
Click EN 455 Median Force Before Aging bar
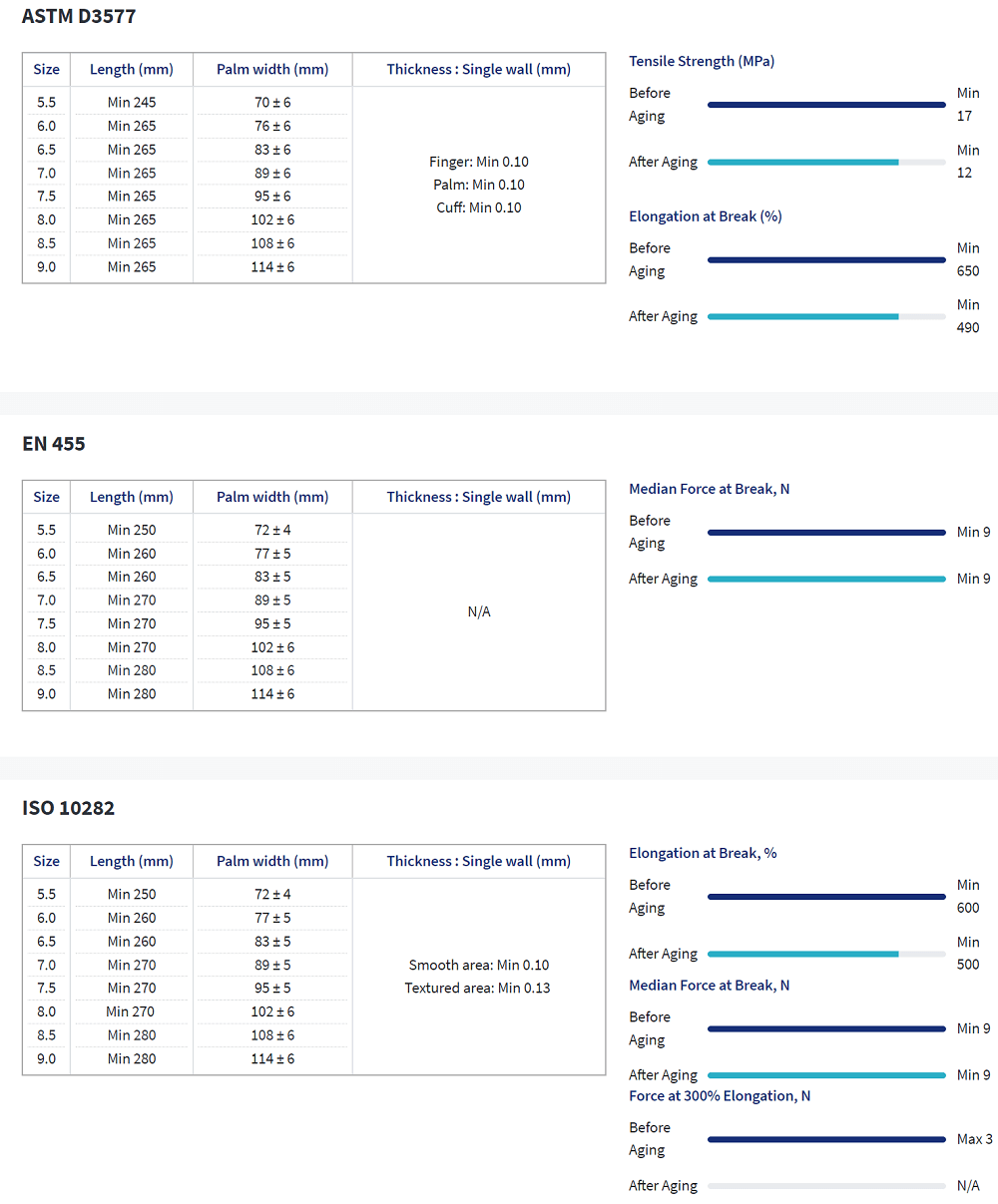coord(825,533)
